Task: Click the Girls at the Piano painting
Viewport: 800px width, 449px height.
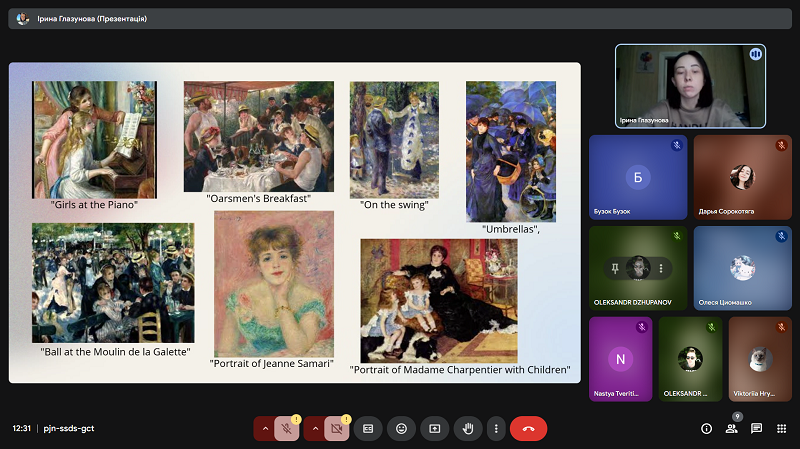Action: [x=94, y=140]
